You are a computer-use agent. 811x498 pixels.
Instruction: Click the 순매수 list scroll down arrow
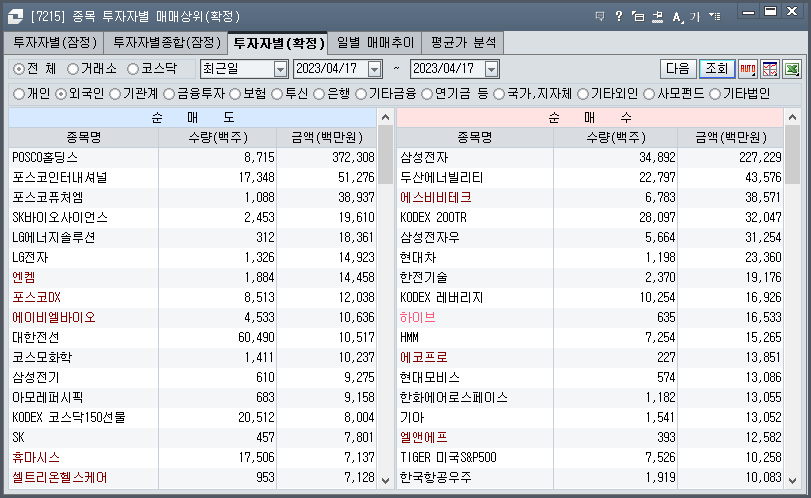click(x=792, y=480)
